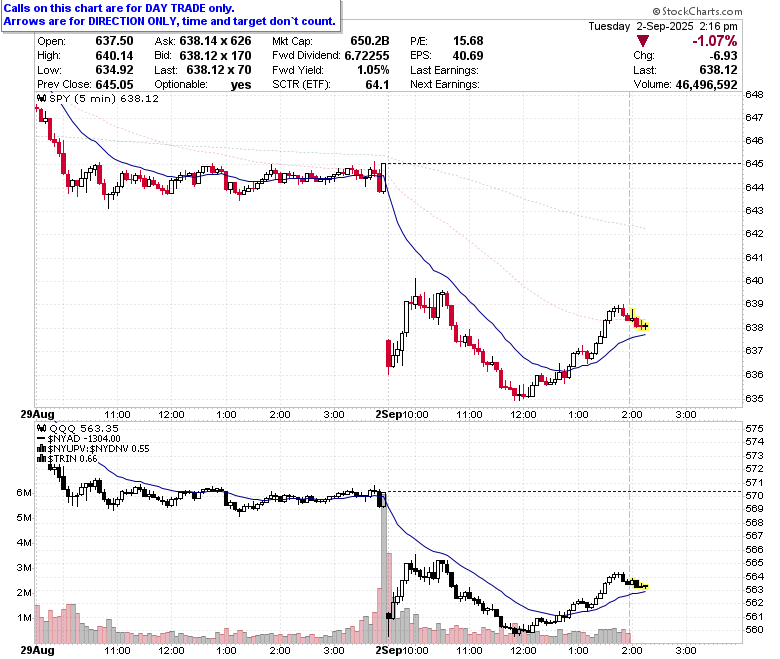780x659 pixels.
Task: Click the $TRIN bar legend icon
Action: (x=42, y=458)
